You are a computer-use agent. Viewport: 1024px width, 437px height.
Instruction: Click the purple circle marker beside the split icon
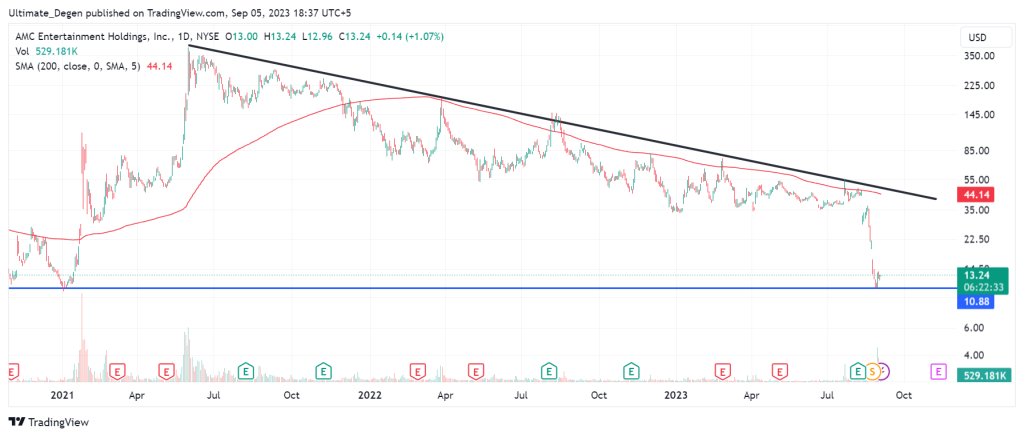tap(885, 372)
